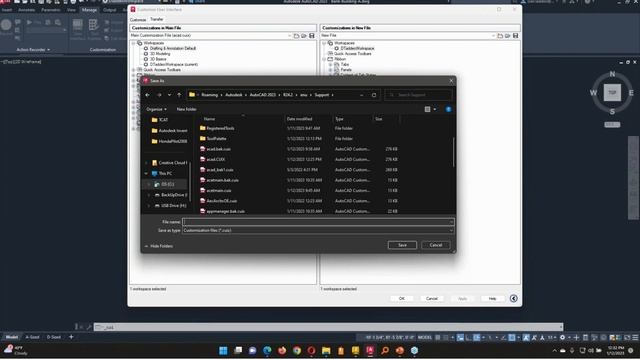The height and width of the screenshot is (360, 640).
Task: Open Manage ribbon tab
Action: pos(89,10)
